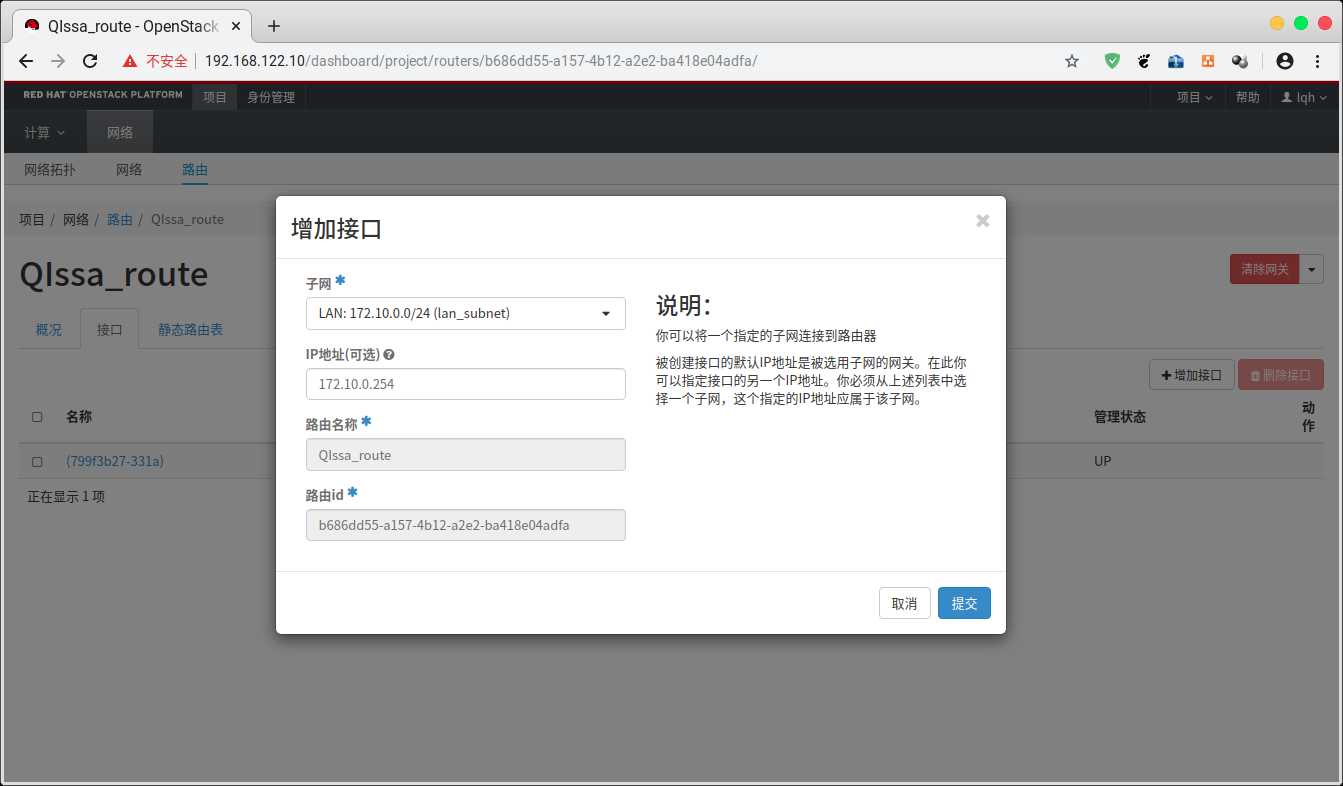Screen dimensions: 1343x786
Task: Open the GNOME foot extension icon
Action: [1144, 61]
